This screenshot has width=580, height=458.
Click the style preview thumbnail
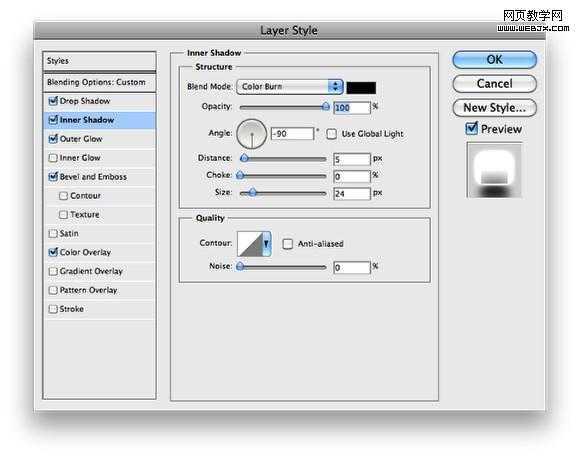point(495,171)
